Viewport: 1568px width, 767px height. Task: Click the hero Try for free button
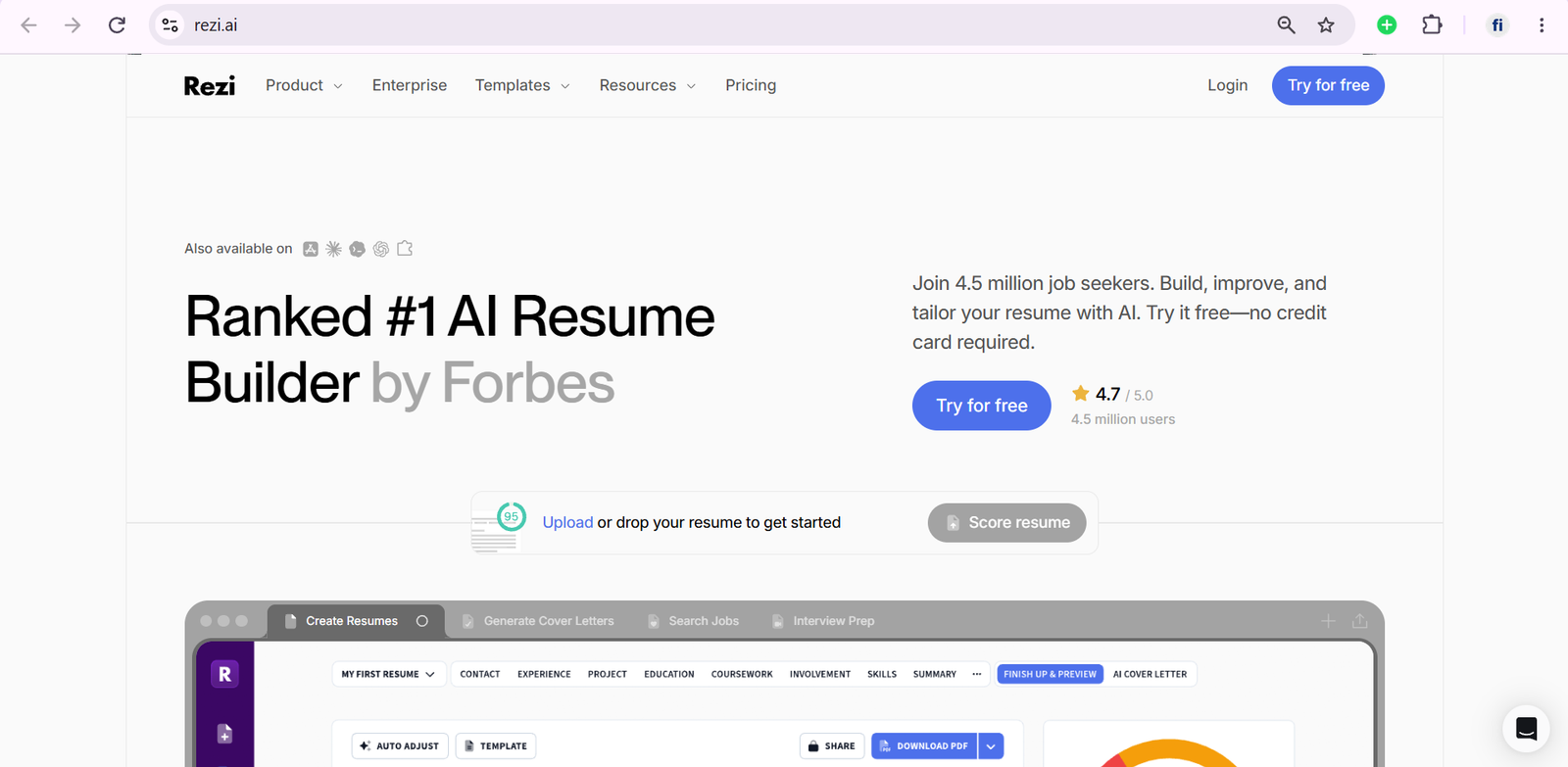(981, 406)
